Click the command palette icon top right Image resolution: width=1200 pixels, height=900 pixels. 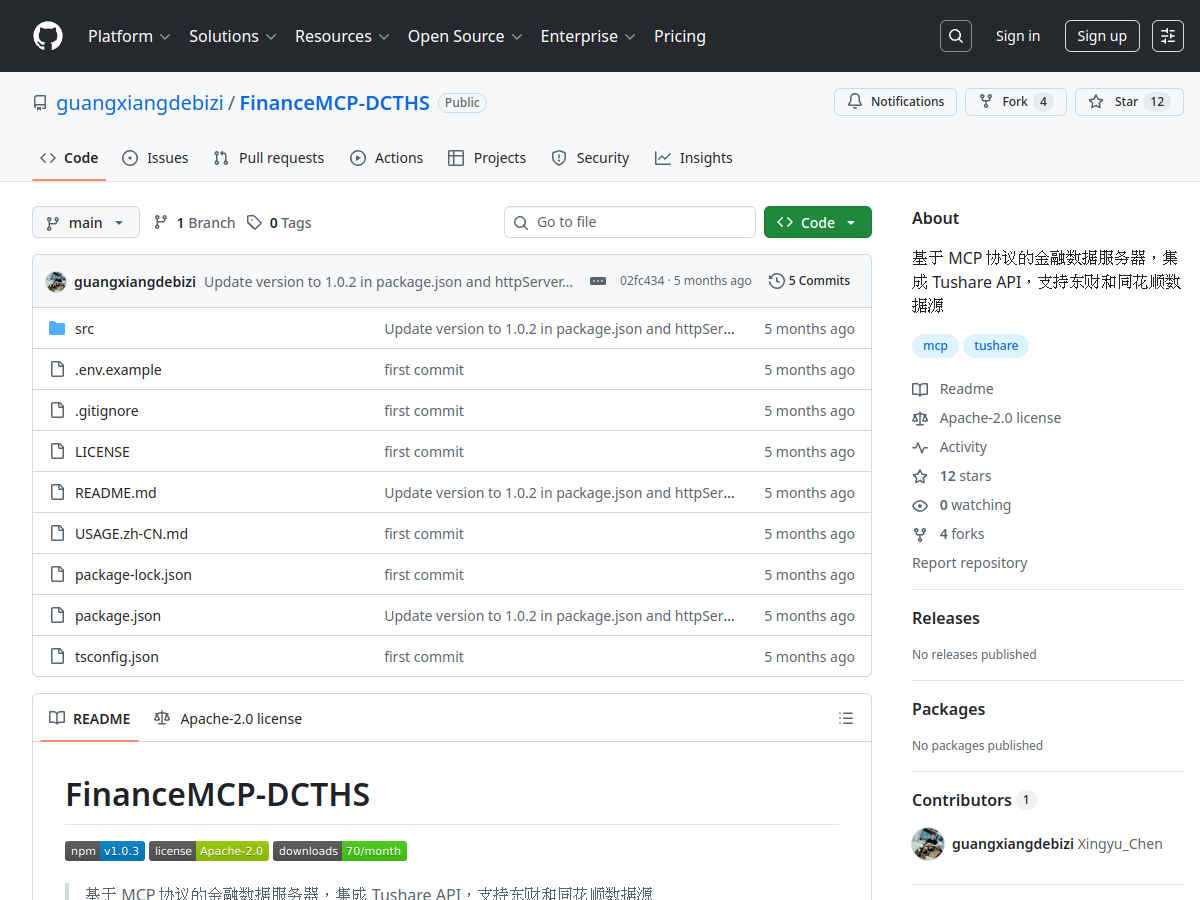click(1168, 35)
